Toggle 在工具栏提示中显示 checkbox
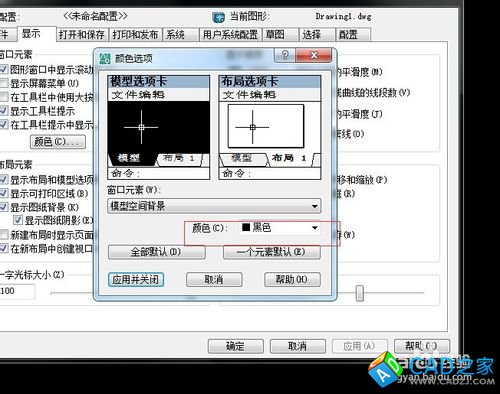The image size is (500, 394). pyautogui.click(x=3, y=125)
